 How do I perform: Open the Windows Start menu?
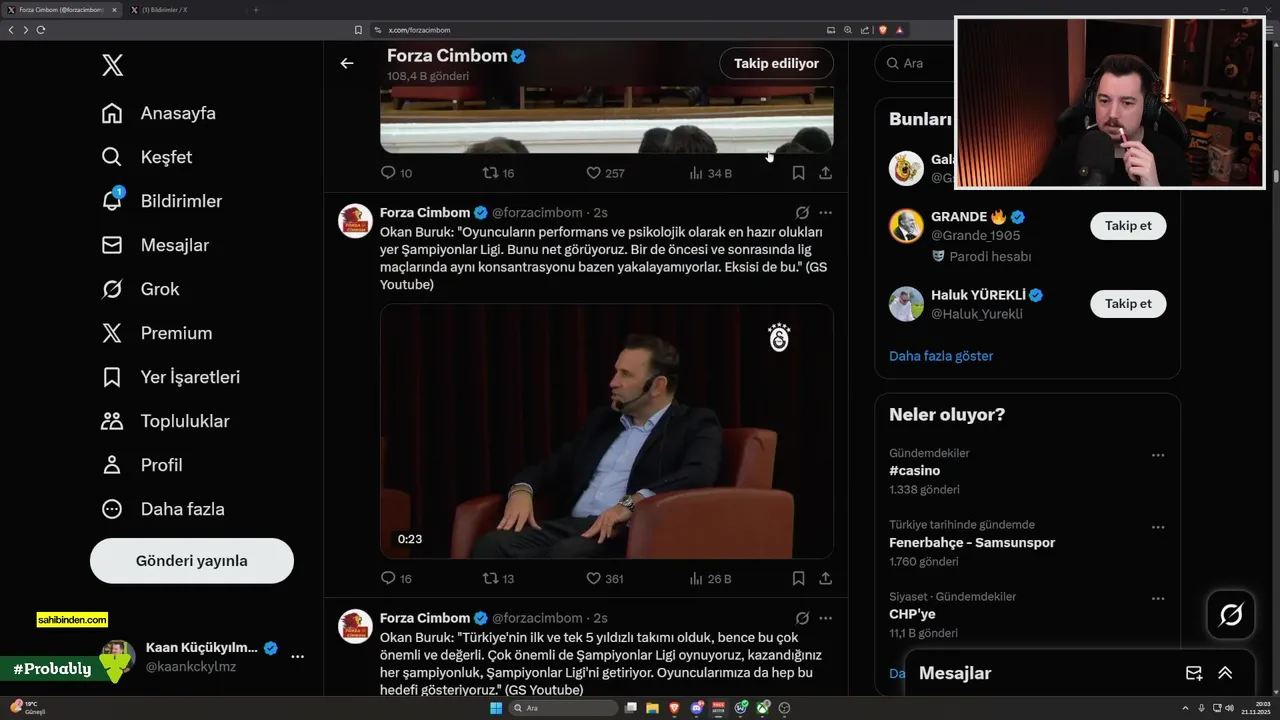click(496, 708)
